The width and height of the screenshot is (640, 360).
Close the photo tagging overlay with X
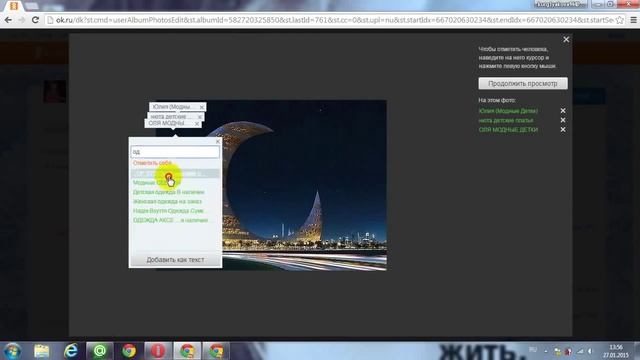pyautogui.click(x=566, y=40)
